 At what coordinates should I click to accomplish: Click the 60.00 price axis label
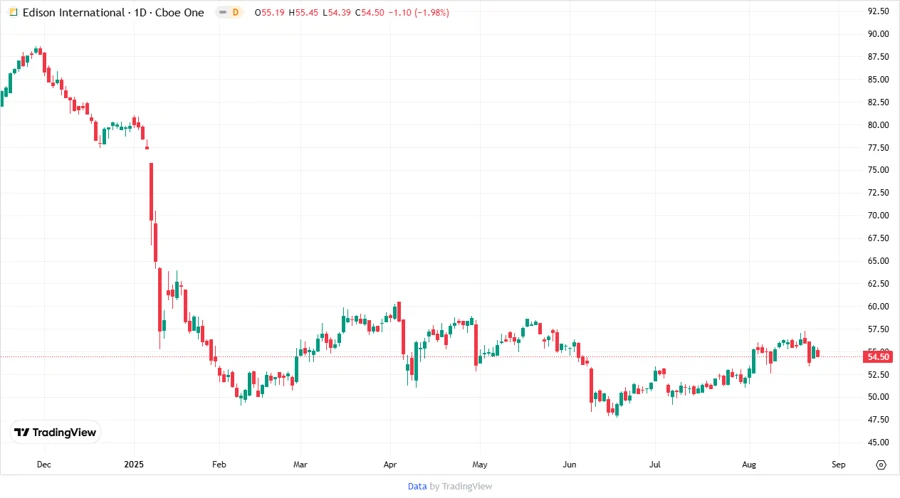[x=878, y=306]
